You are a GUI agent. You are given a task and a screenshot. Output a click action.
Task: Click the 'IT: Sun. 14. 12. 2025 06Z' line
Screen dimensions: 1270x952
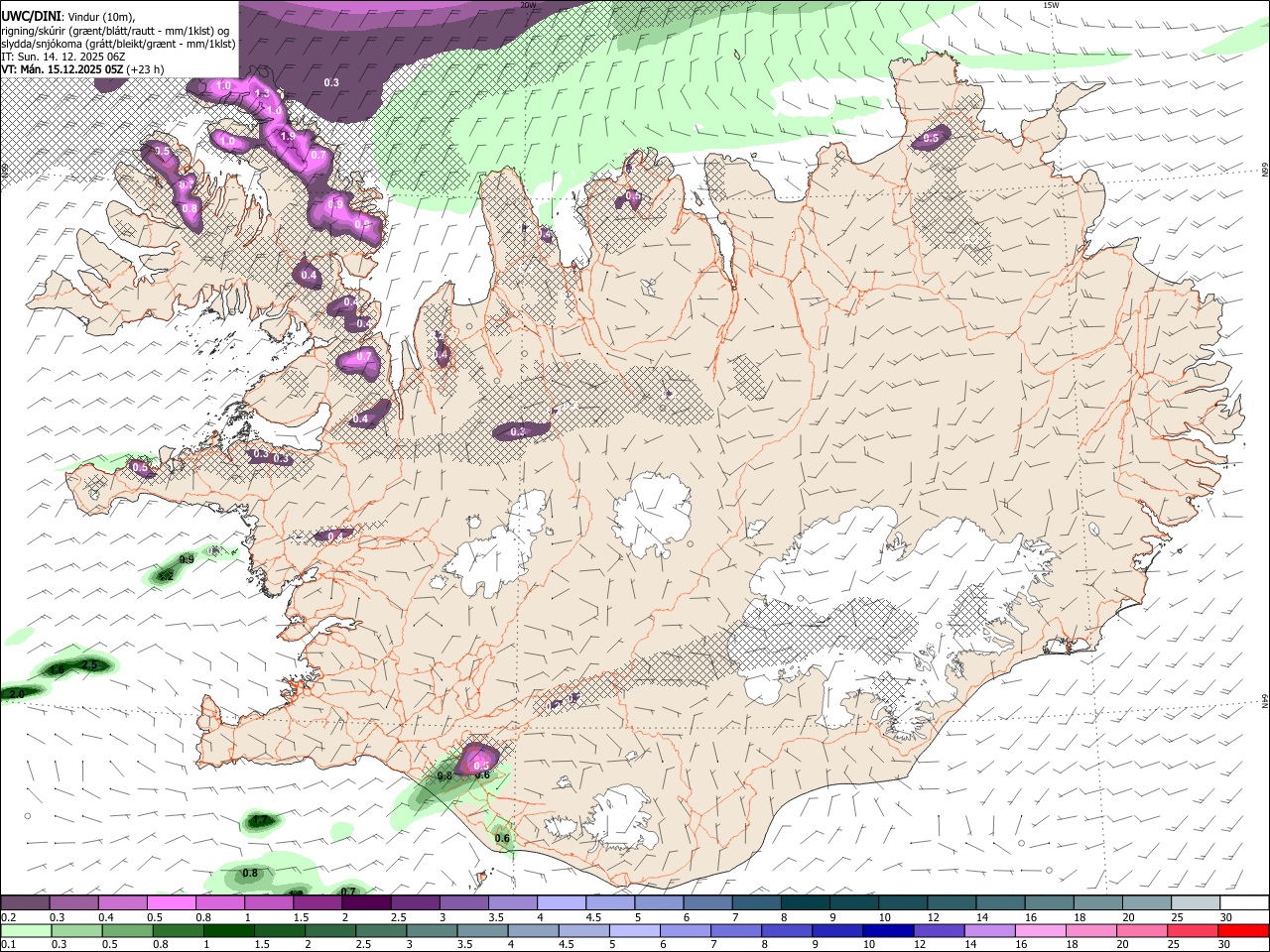point(62,57)
